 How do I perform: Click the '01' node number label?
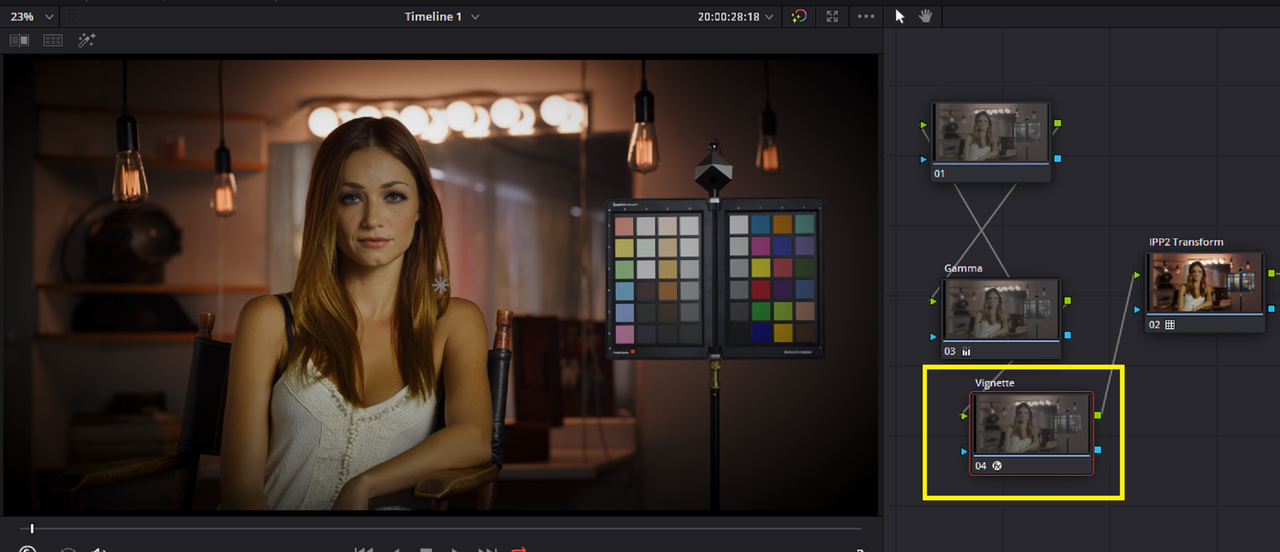(939, 173)
